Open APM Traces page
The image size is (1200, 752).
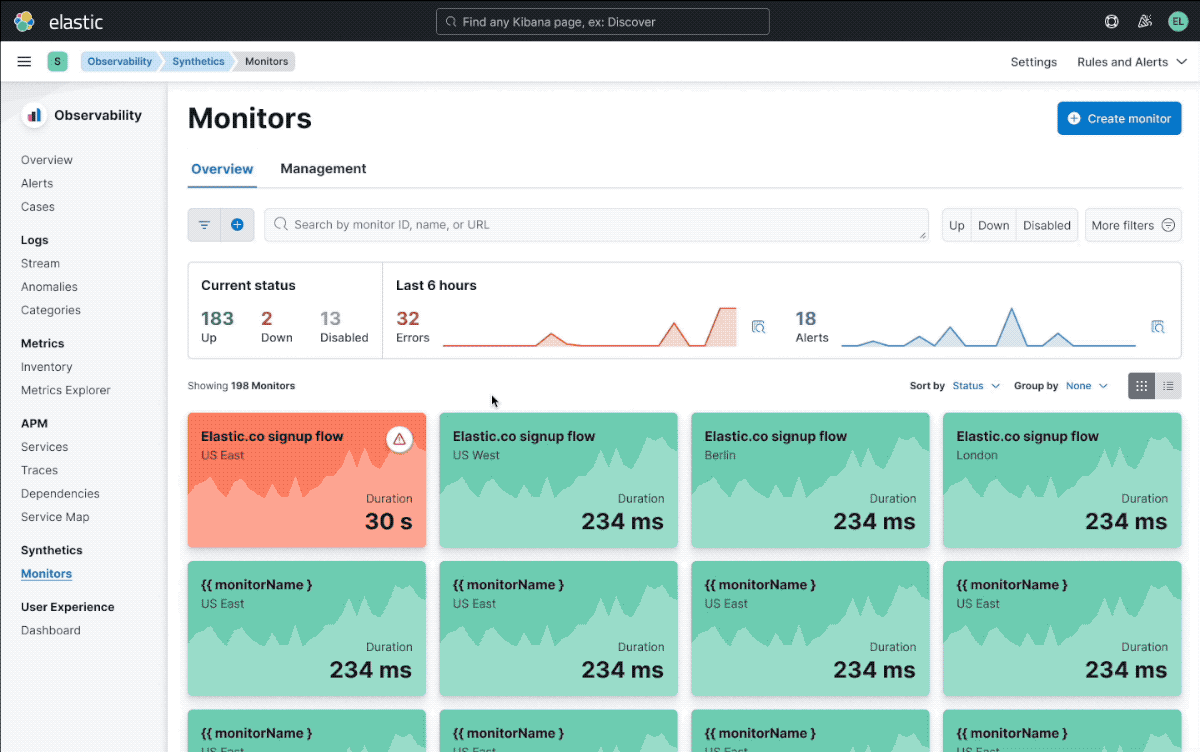[39, 470]
